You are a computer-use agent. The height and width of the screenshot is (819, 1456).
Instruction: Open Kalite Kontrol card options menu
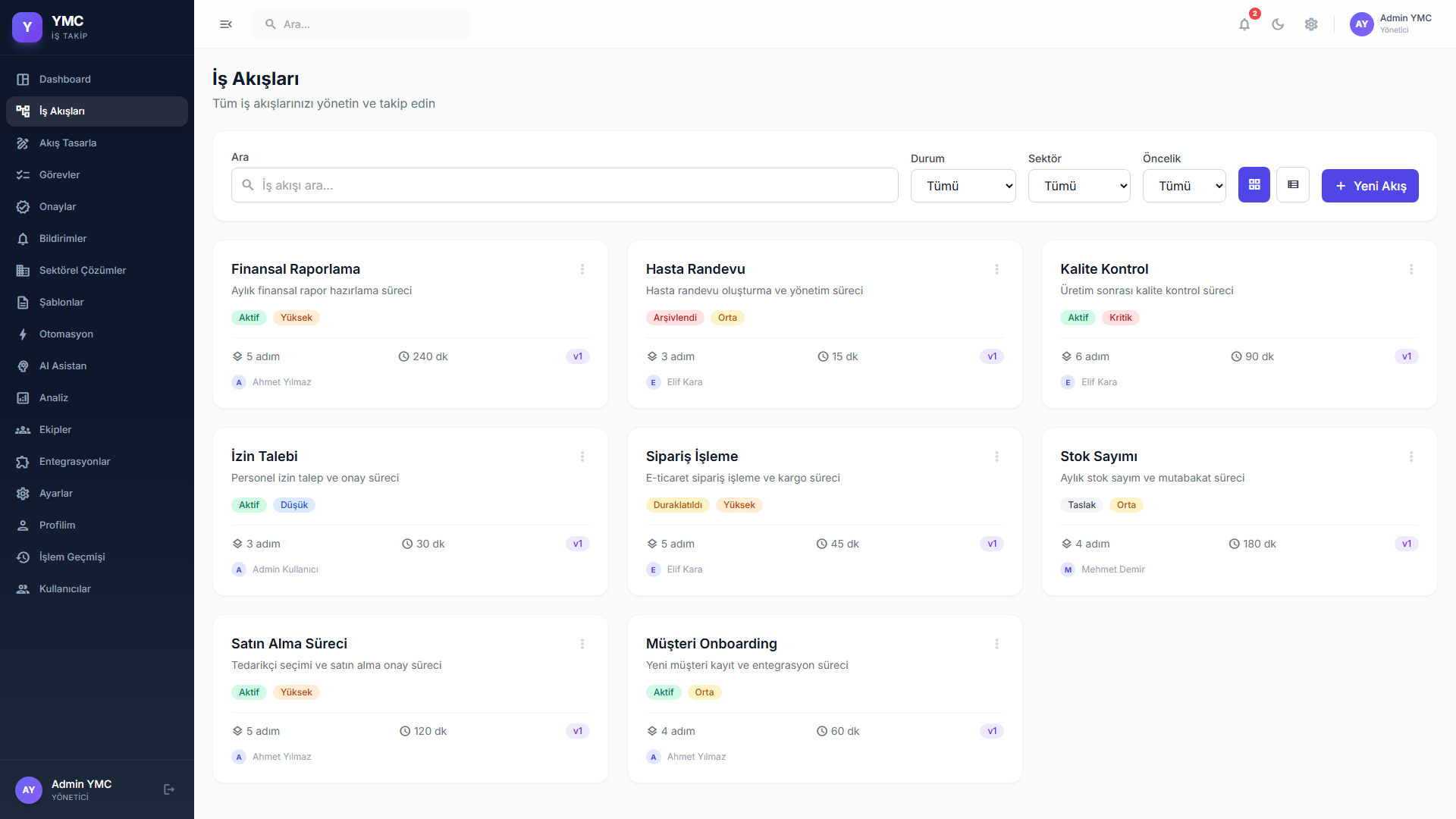(1411, 269)
